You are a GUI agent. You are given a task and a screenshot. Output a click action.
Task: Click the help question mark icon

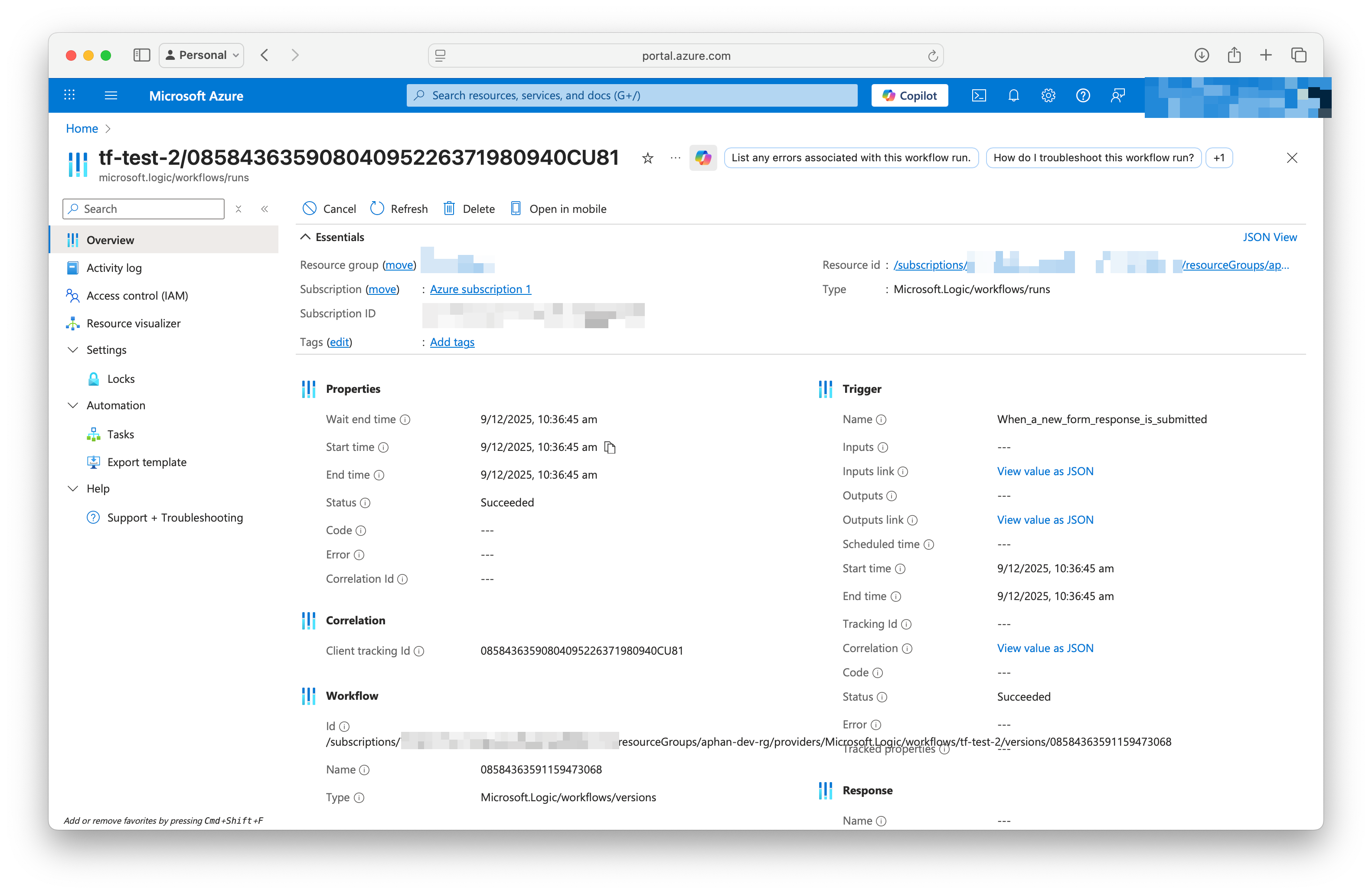pos(1083,96)
